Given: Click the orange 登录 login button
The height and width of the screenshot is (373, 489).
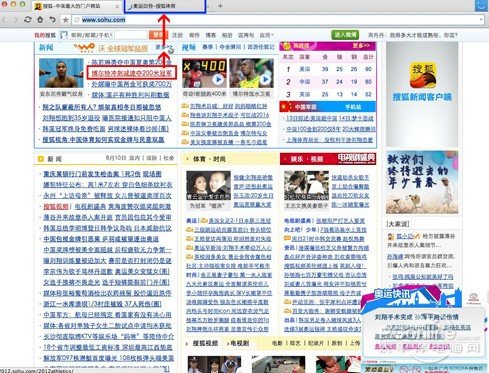Looking at the screenshot, I should point(158,35).
